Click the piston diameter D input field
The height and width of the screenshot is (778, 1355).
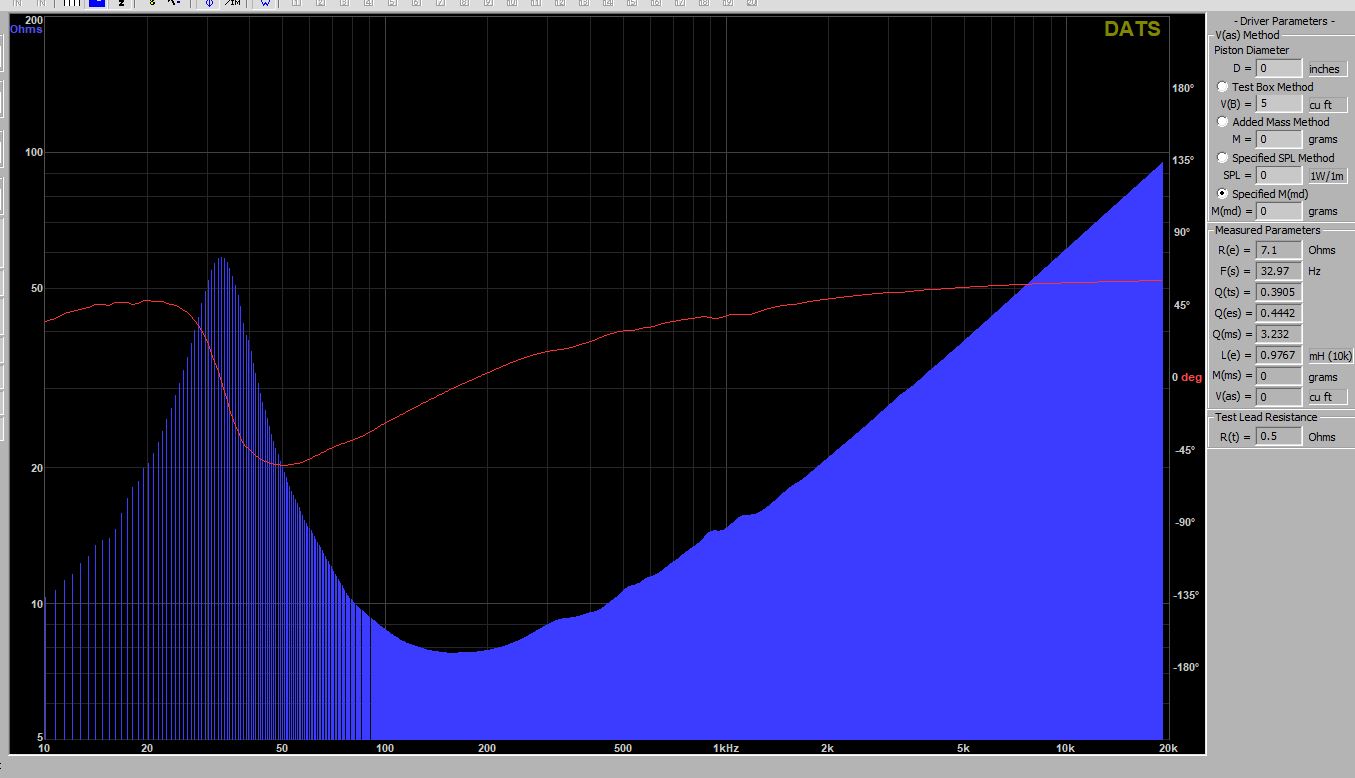(x=1279, y=69)
